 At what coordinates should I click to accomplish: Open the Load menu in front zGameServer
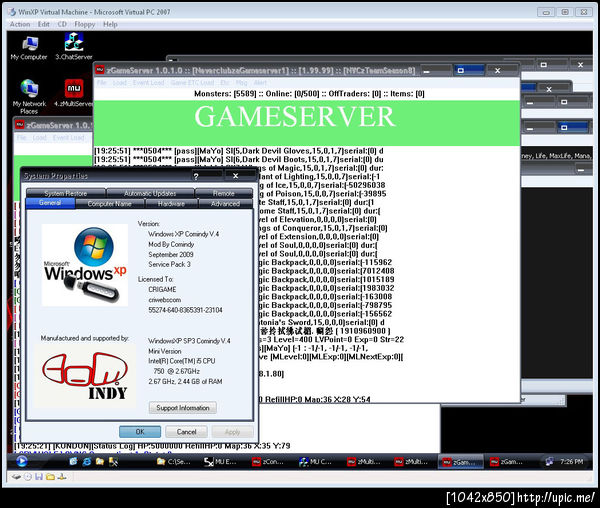[119, 83]
